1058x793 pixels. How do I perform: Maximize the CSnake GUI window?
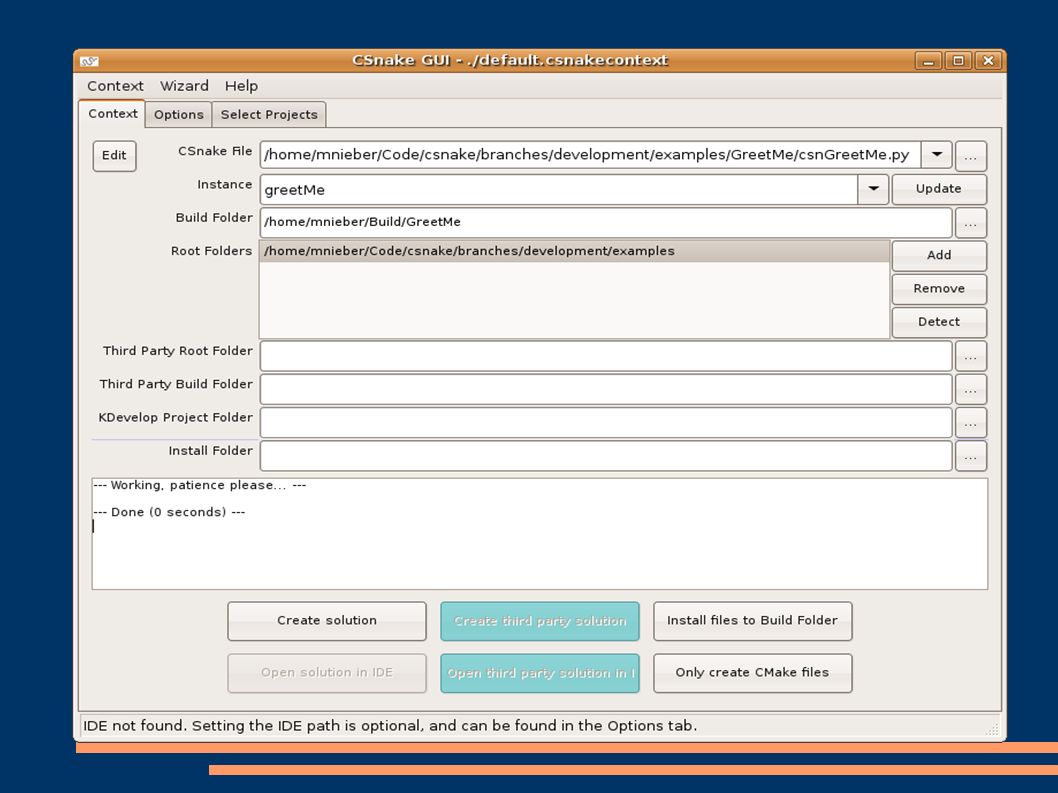[958, 61]
